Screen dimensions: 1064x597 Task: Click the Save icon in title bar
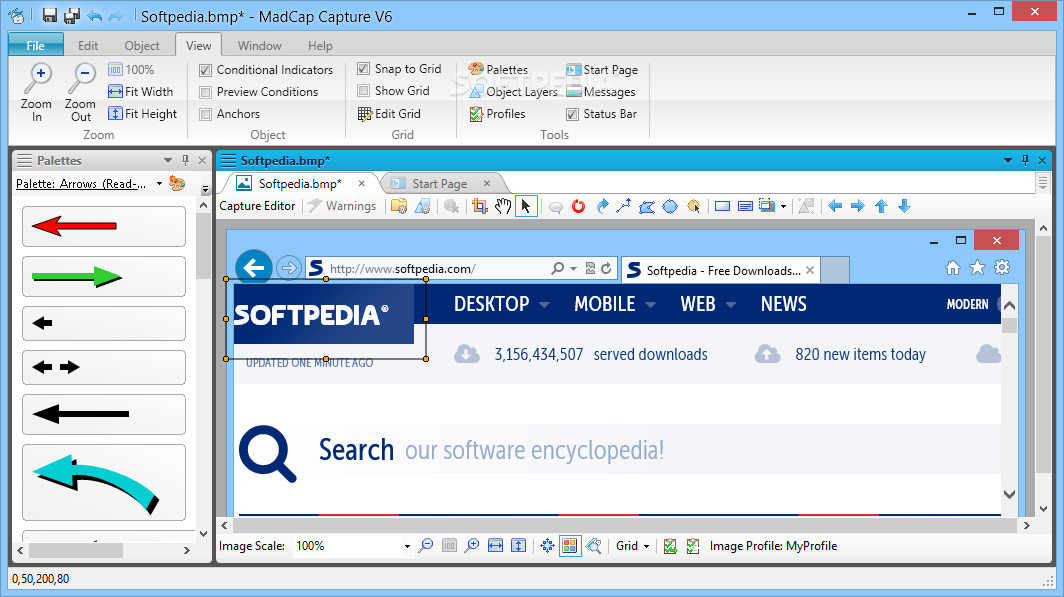pos(50,16)
